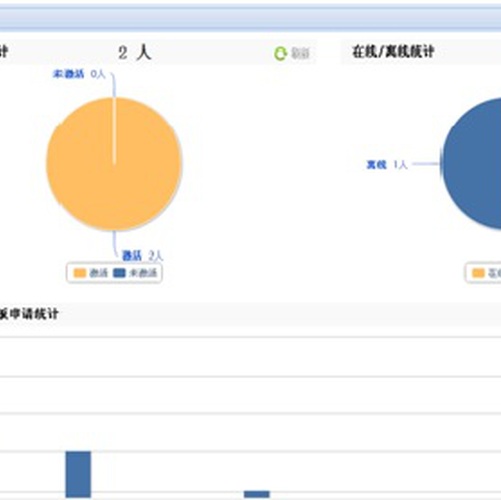501x500 pixels.
Task: Select the orange activated pie slice
Action: [x=114, y=164]
